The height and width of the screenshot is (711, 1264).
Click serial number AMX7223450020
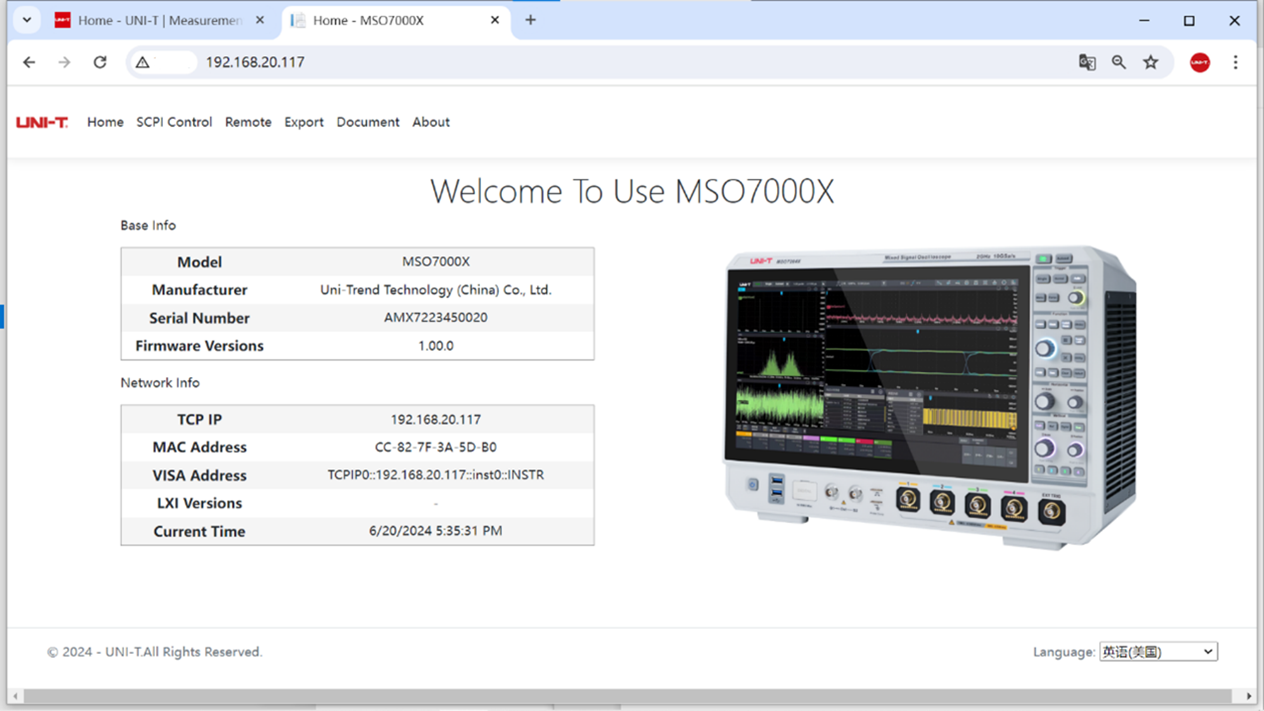point(436,318)
